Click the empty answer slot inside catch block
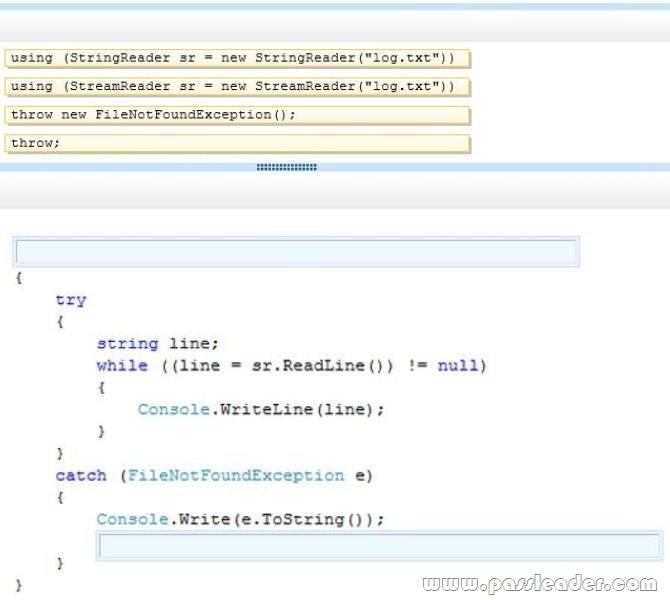Viewport: 670px width, 600px height. coord(379,546)
